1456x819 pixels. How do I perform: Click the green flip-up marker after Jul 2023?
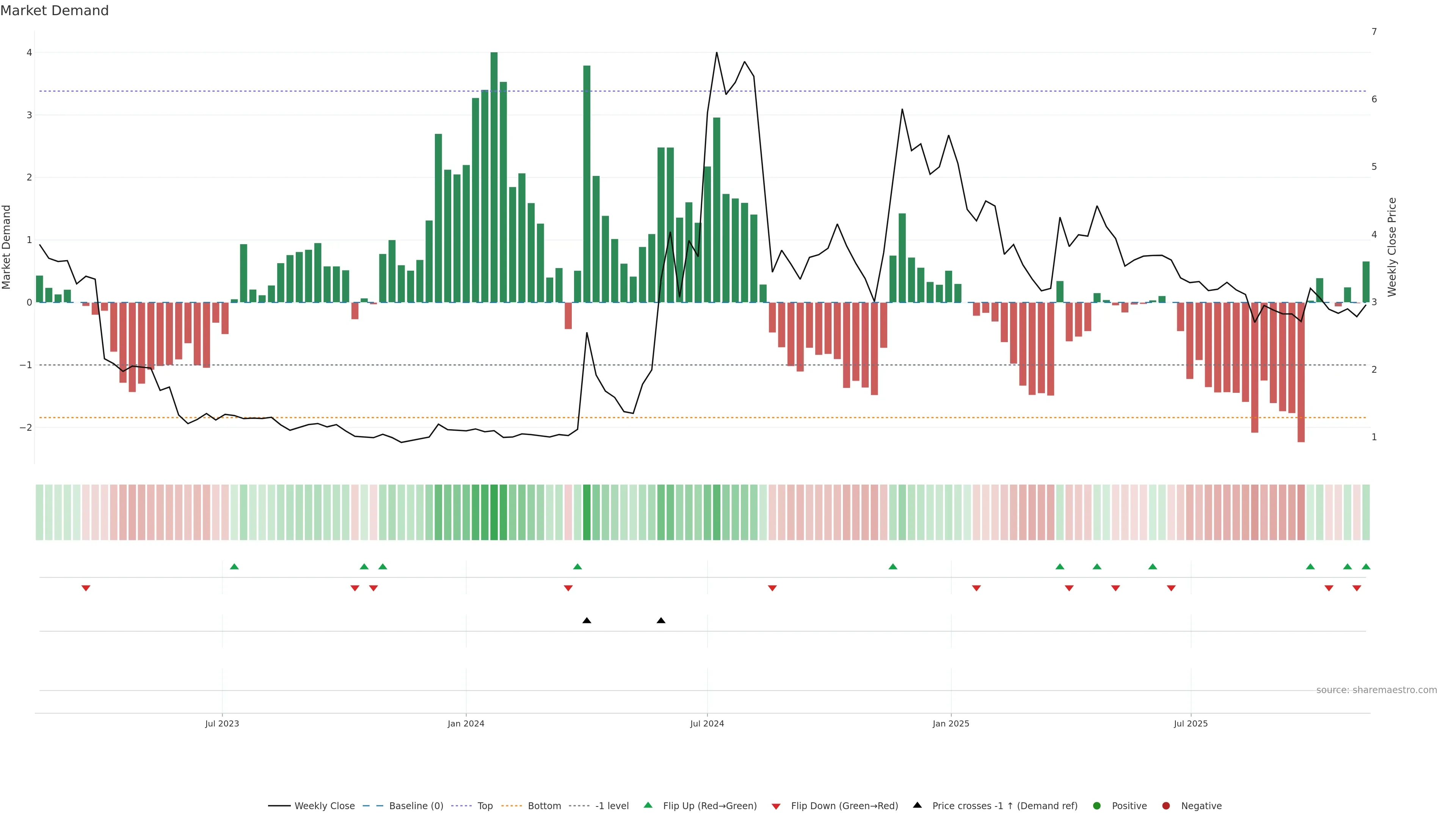pos(235,566)
